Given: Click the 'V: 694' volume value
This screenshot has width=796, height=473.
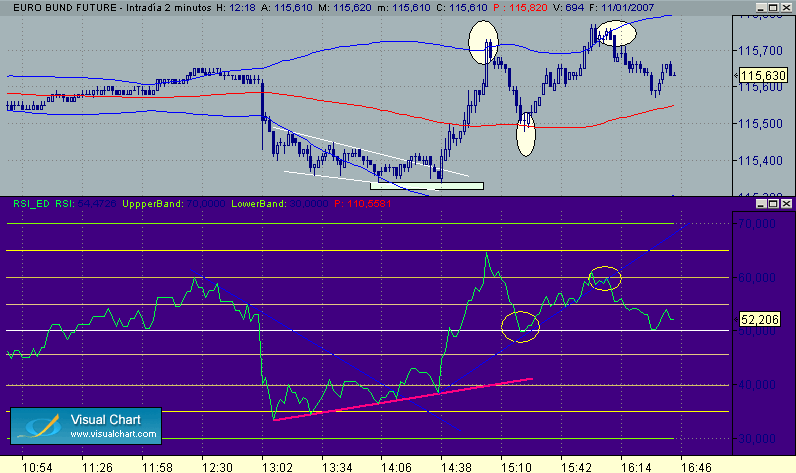Looking at the screenshot, I should 568,8.
